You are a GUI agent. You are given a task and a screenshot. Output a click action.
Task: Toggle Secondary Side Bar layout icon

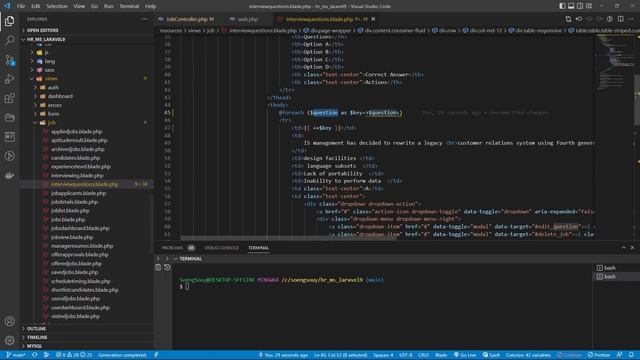pos(580,6)
